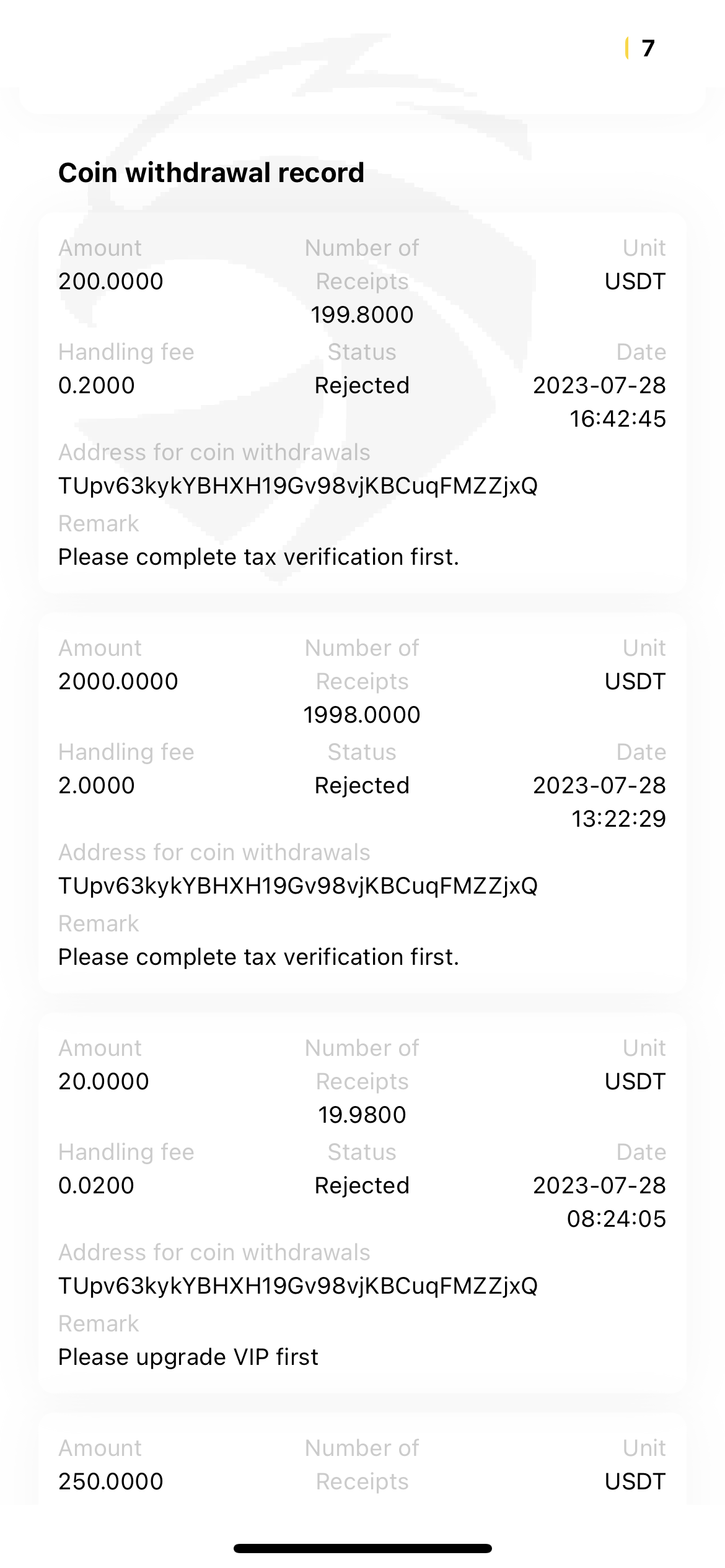
Task: Tap Rejected status of the 20.0000 withdrawal
Action: click(x=362, y=1185)
